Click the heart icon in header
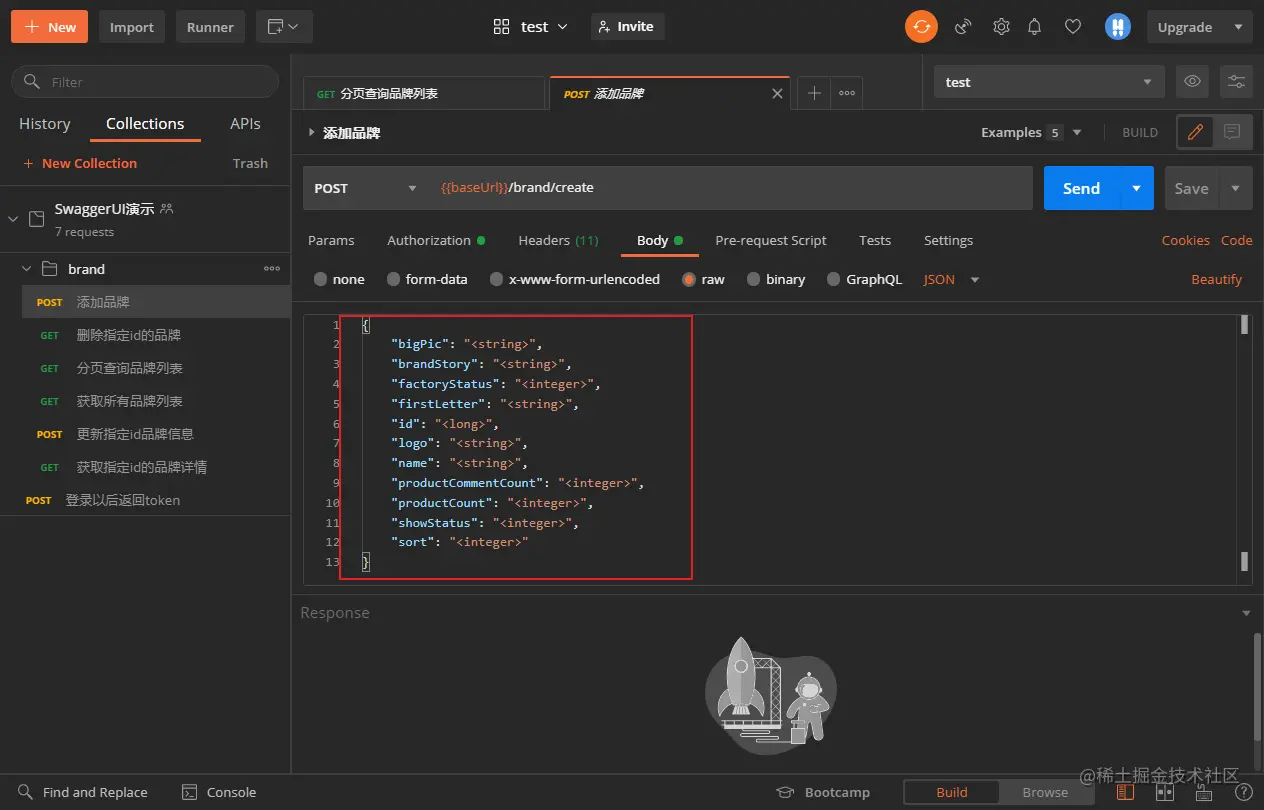Image resolution: width=1264 pixels, height=810 pixels. 1073,27
